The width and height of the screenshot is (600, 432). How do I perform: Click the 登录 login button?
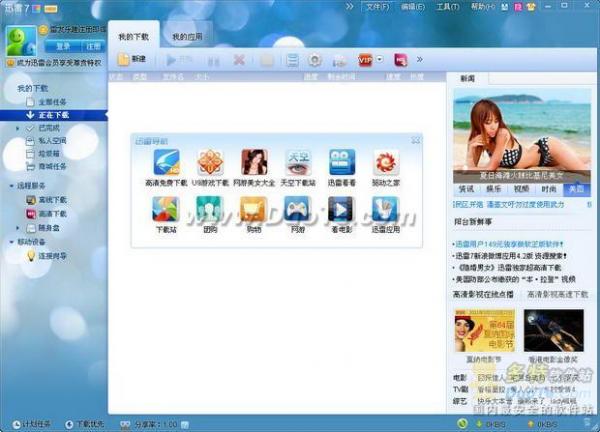click(62, 46)
